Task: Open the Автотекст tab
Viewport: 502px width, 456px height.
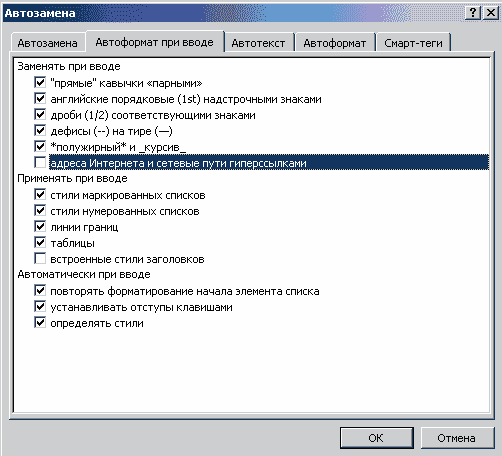Action: [x=258, y=43]
